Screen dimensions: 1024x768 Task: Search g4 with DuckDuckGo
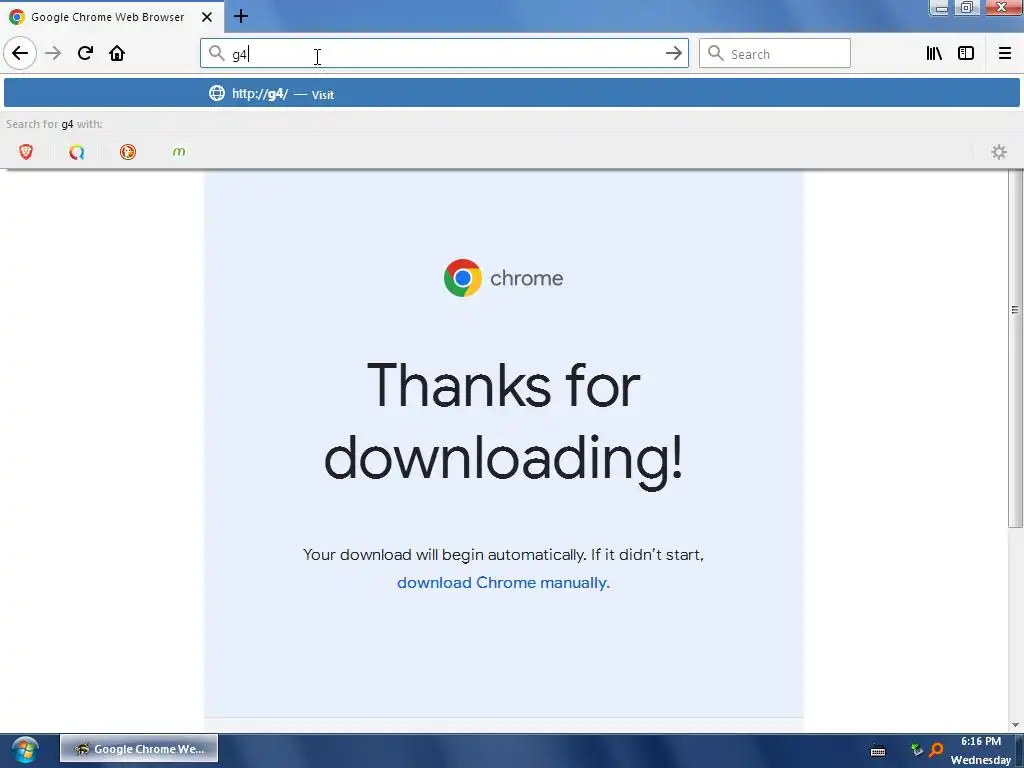point(128,152)
